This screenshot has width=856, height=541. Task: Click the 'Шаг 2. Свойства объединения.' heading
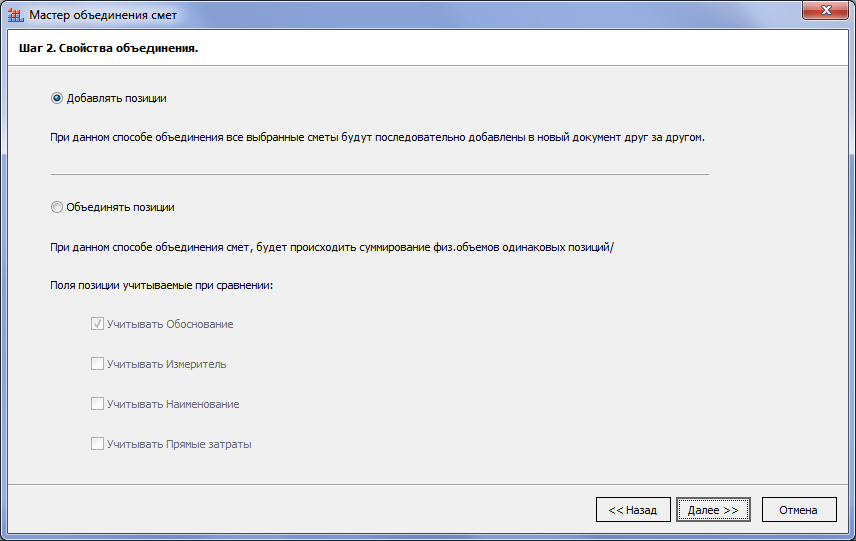(109, 48)
